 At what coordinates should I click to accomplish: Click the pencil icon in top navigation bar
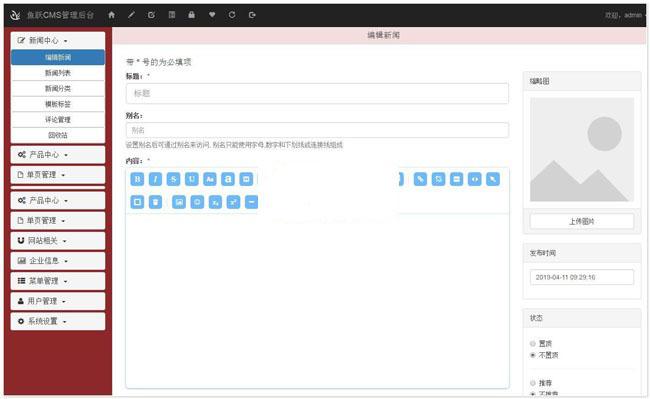[131, 15]
